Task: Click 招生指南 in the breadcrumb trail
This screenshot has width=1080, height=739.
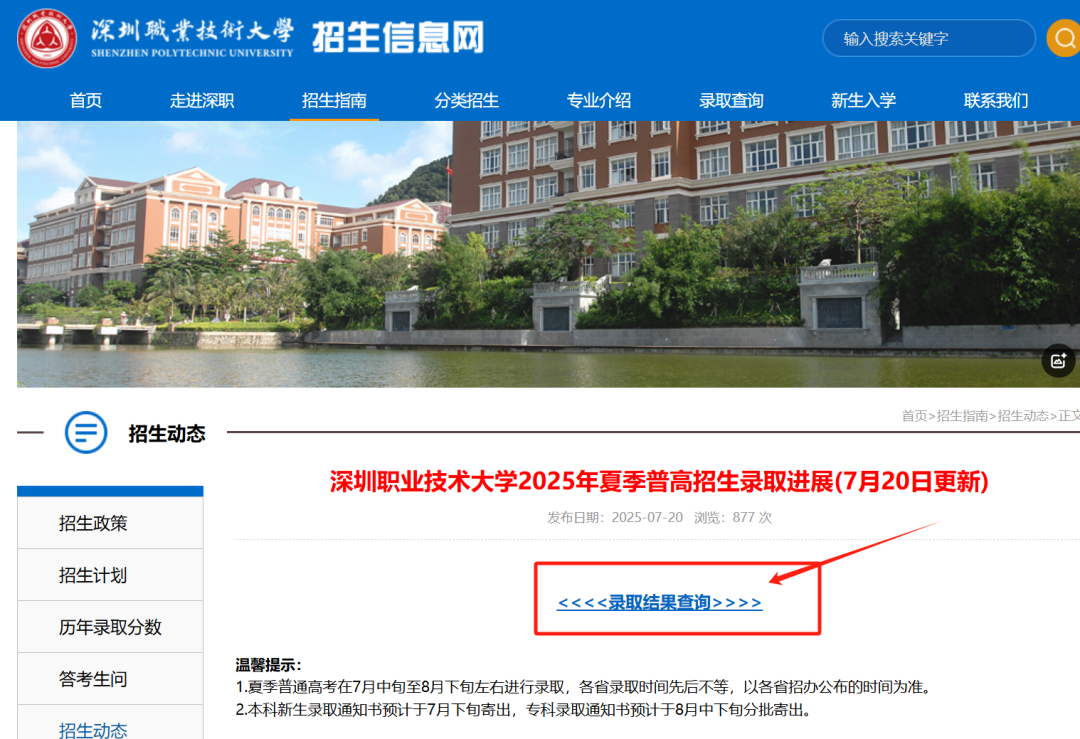Action: pyautogui.click(x=962, y=416)
